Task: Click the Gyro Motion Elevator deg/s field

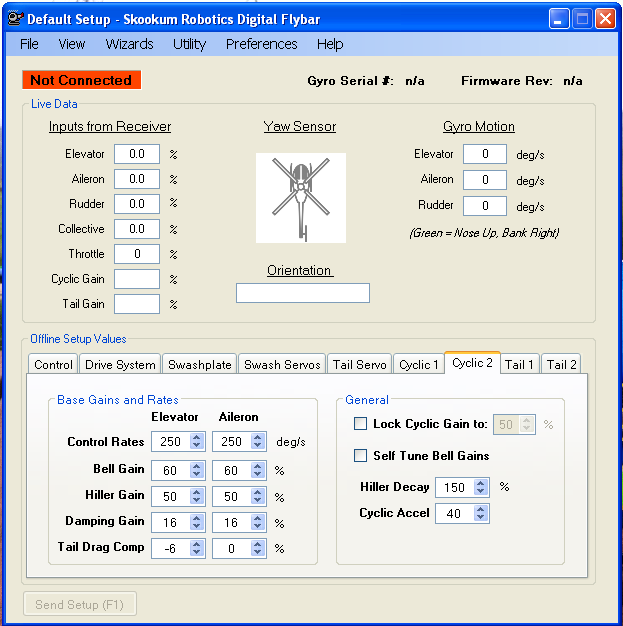Action: point(485,154)
